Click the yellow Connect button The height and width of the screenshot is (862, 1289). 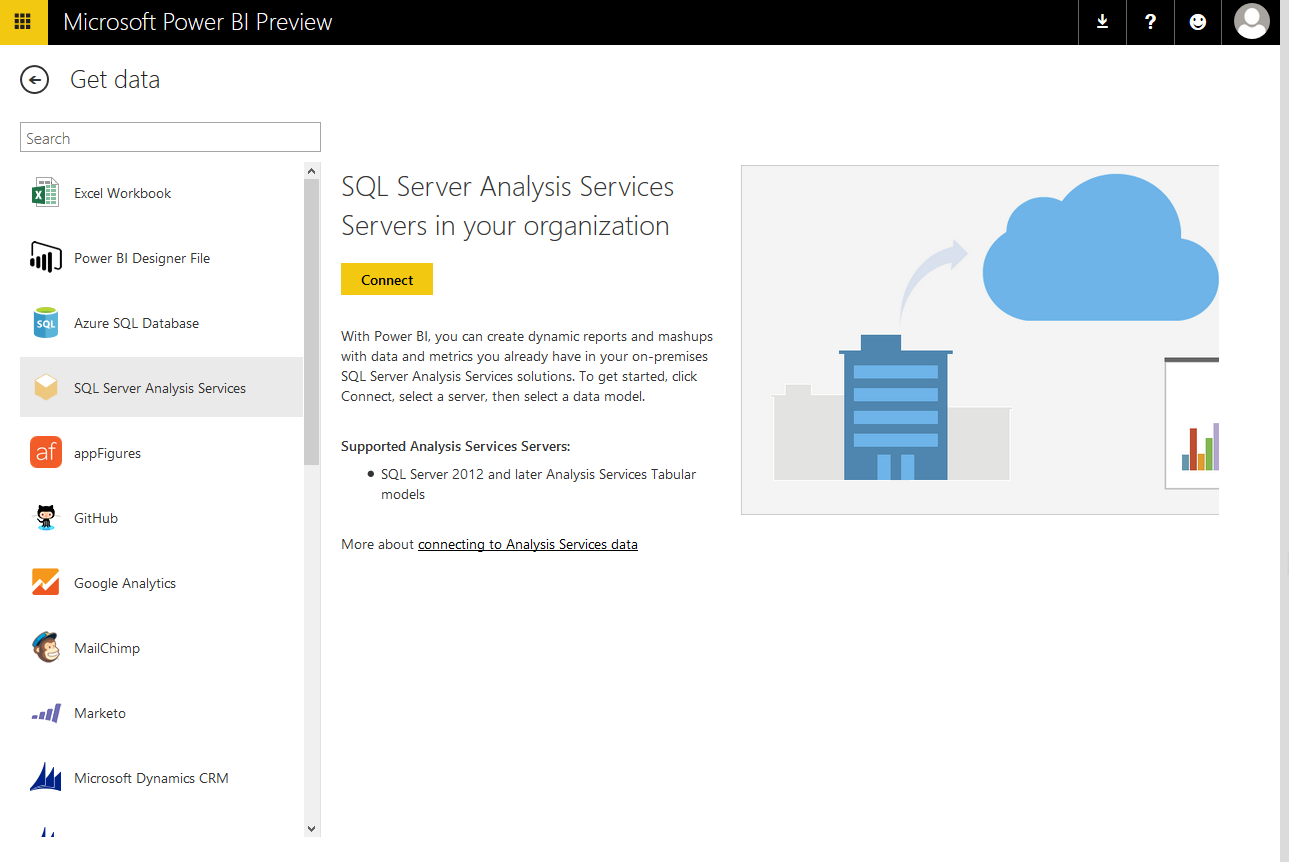(387, 280)
